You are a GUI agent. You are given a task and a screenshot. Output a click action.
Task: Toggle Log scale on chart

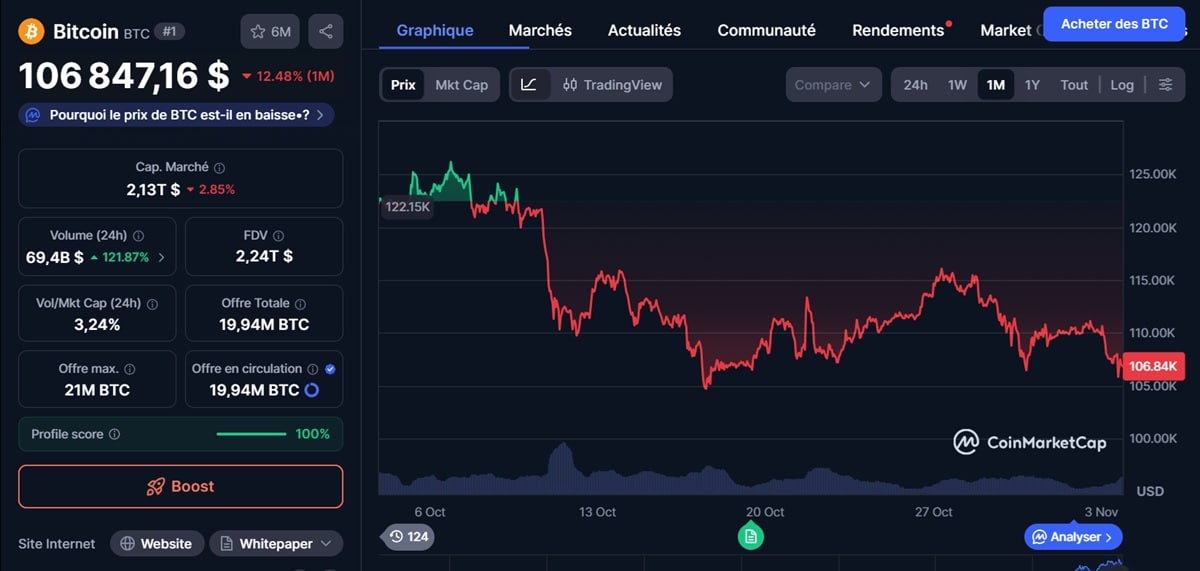[1122, 85]
